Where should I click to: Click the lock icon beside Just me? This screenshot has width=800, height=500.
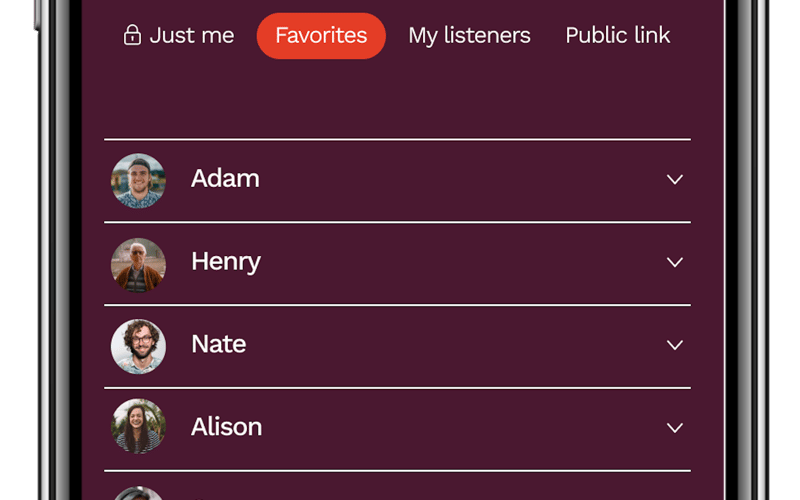[132, 36]
